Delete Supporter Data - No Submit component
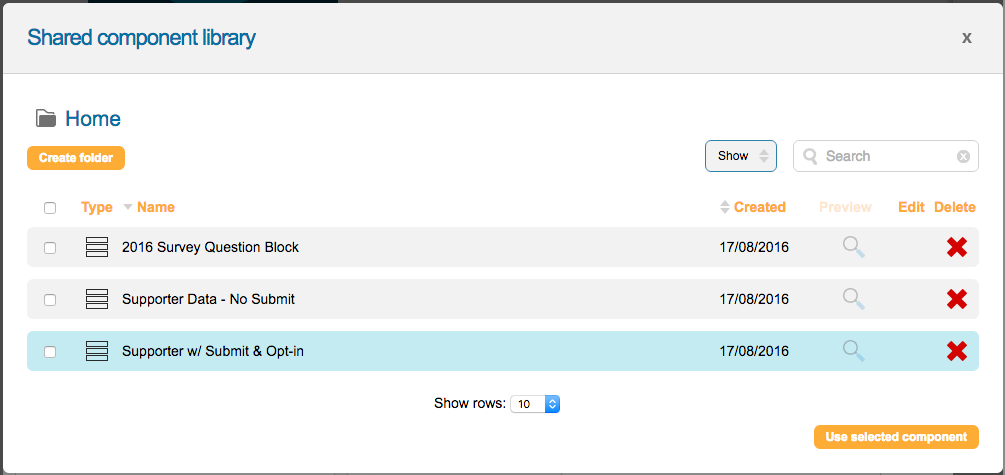Screen dimensions: 1005x475 click(x=957, y=299)
